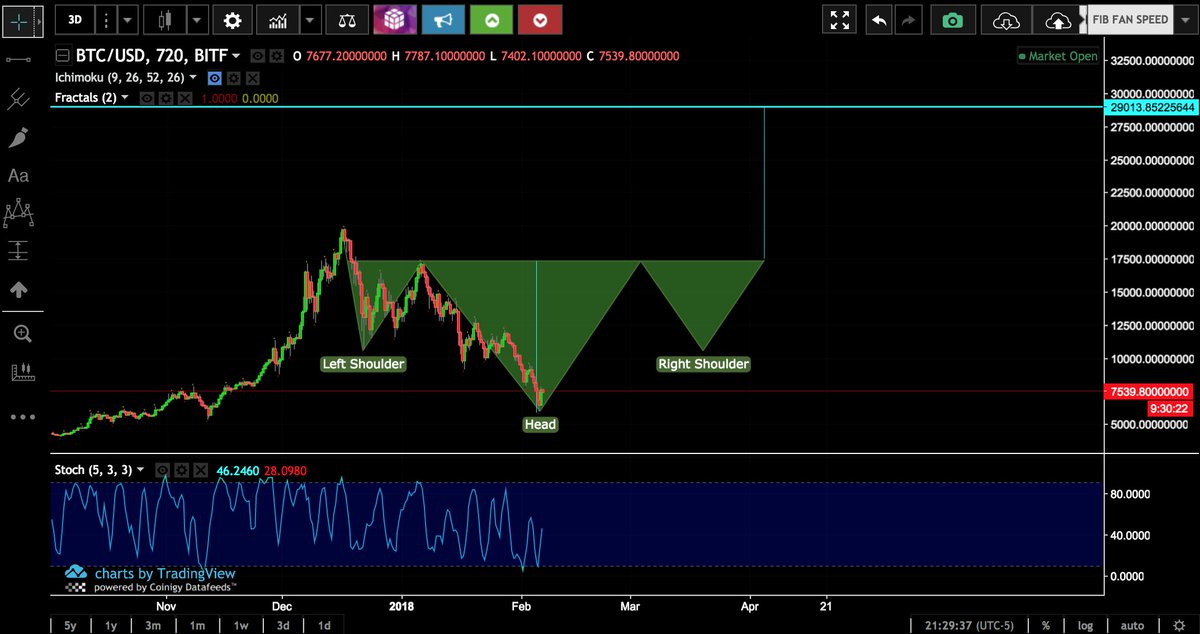The width and height of the screenshot is (1200, 634).
Task: Take a chart snapshot with camera icon
Action: coord(953,19)
